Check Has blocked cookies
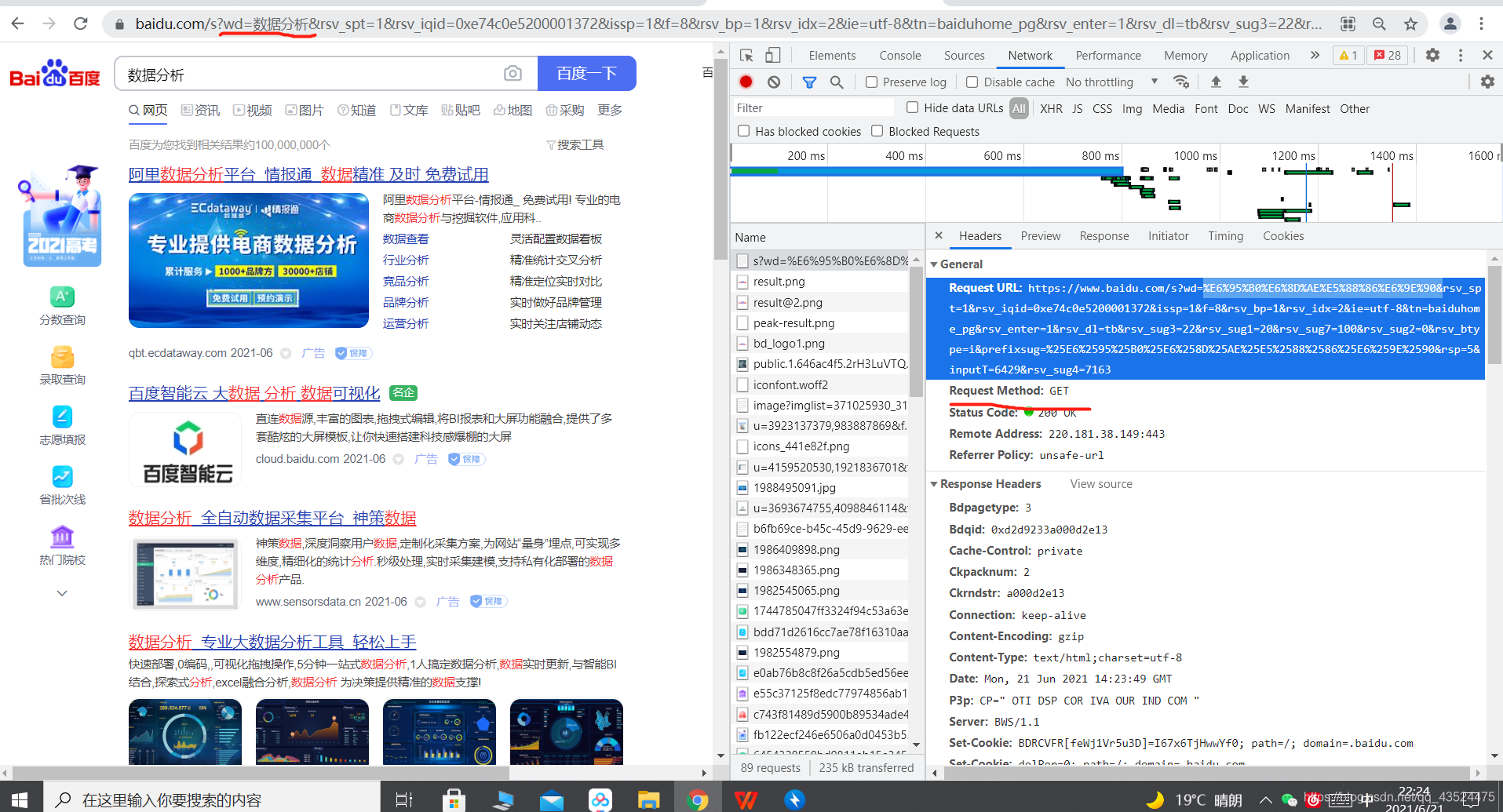Screen dimensions: 1503x812 click(x=743, y=131)
